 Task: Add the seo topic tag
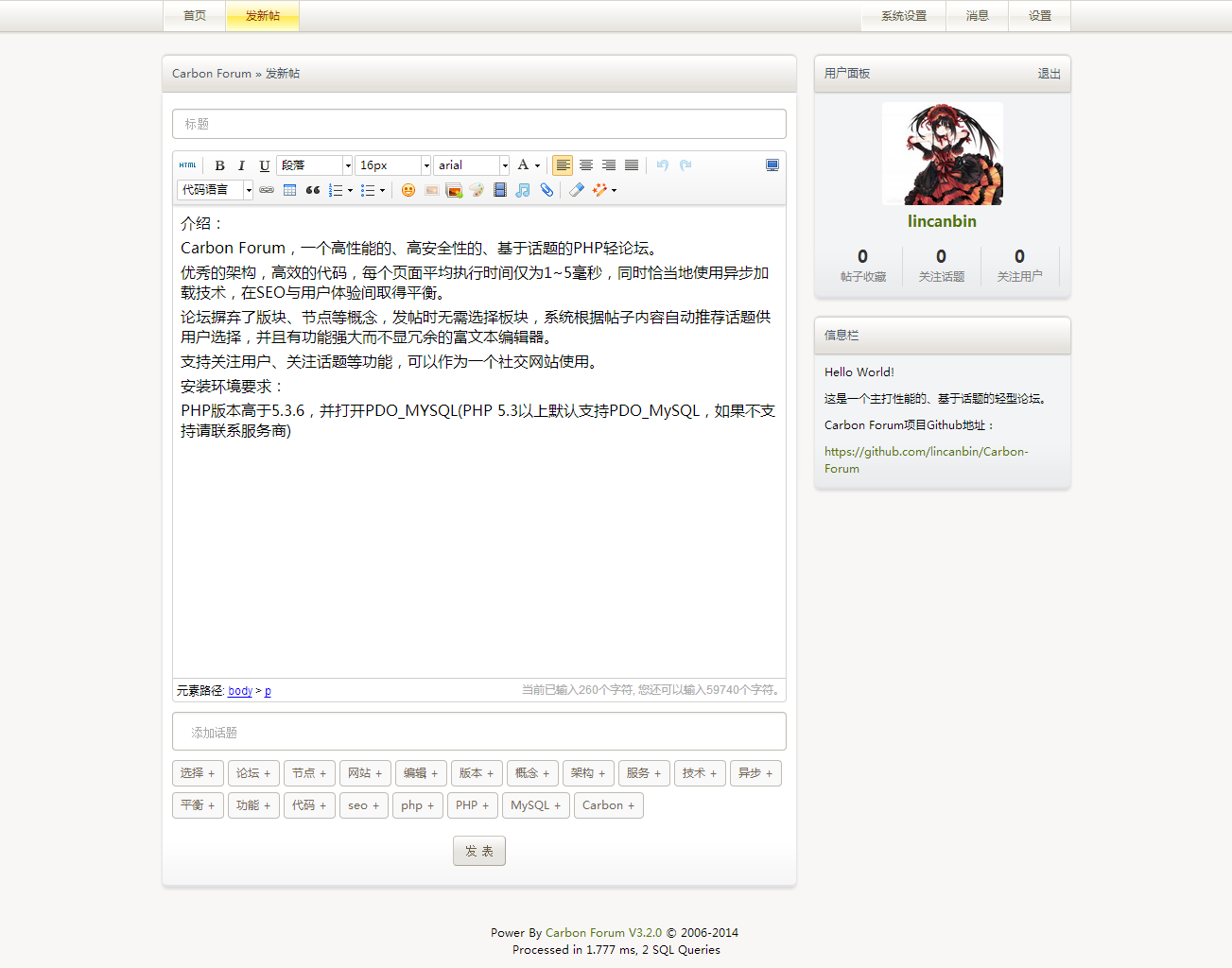(x=364, y=805)
